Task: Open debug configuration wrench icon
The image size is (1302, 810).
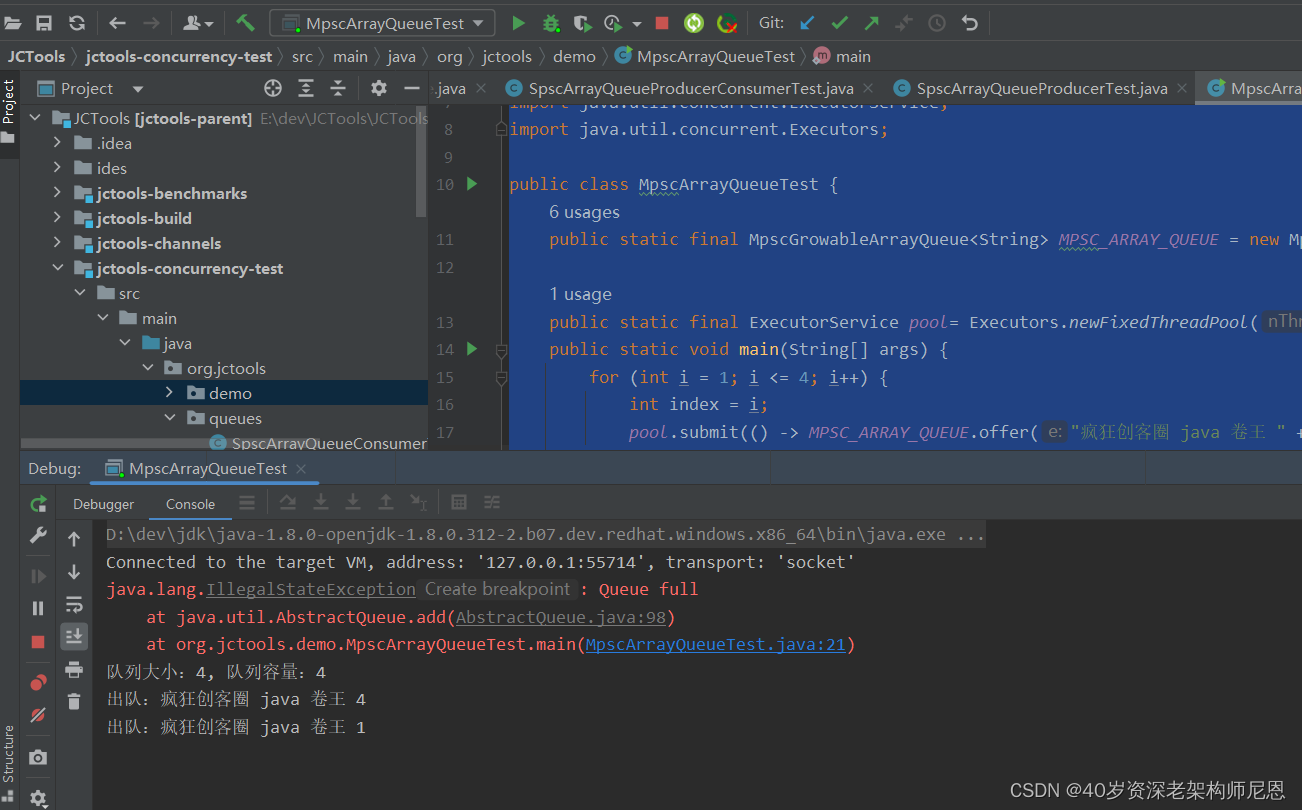Action: click(38, 536)
